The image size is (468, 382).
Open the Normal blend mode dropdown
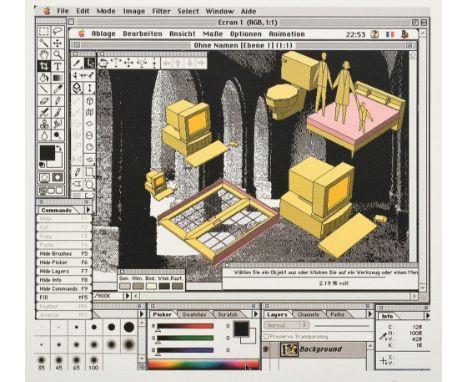(x=287, y=325)
